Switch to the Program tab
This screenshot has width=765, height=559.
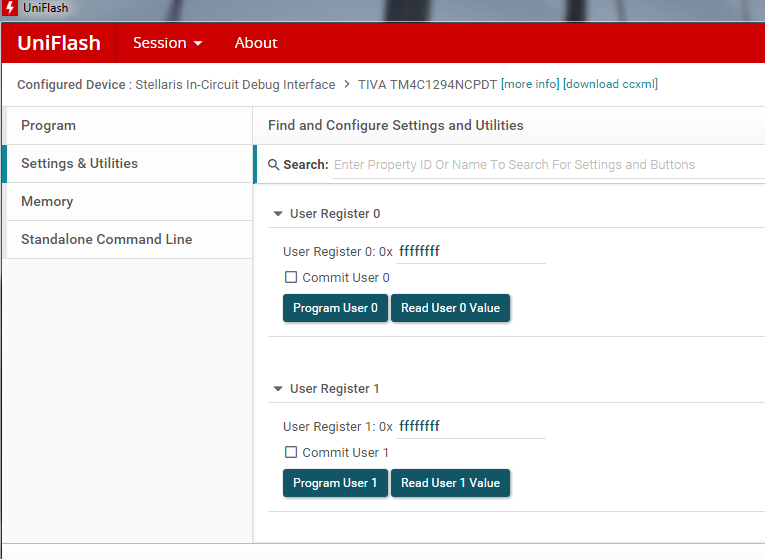pyautogui.click(x=48, y=126)
